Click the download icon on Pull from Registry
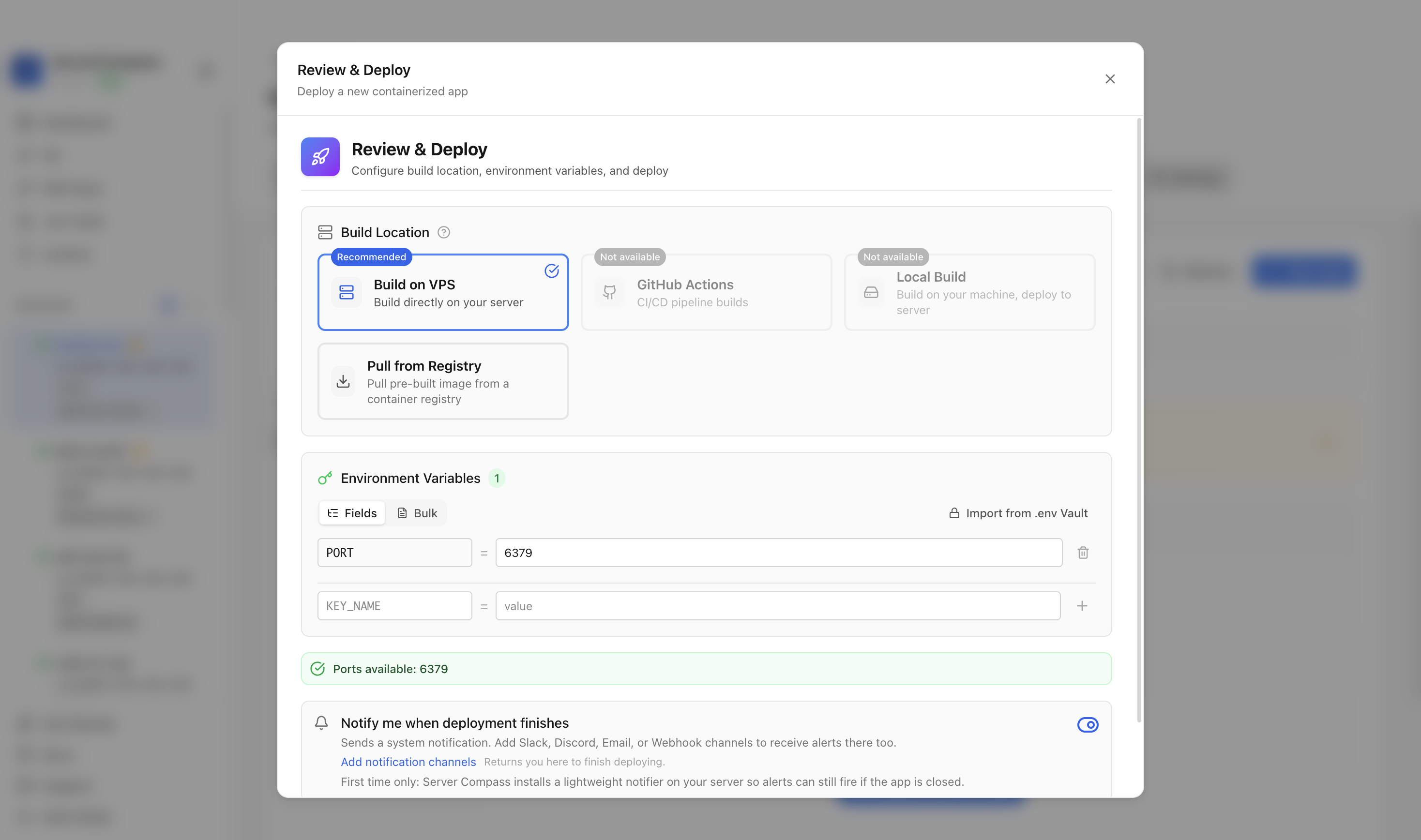This screenshot has height=840, width=1421. click(343, 381)
